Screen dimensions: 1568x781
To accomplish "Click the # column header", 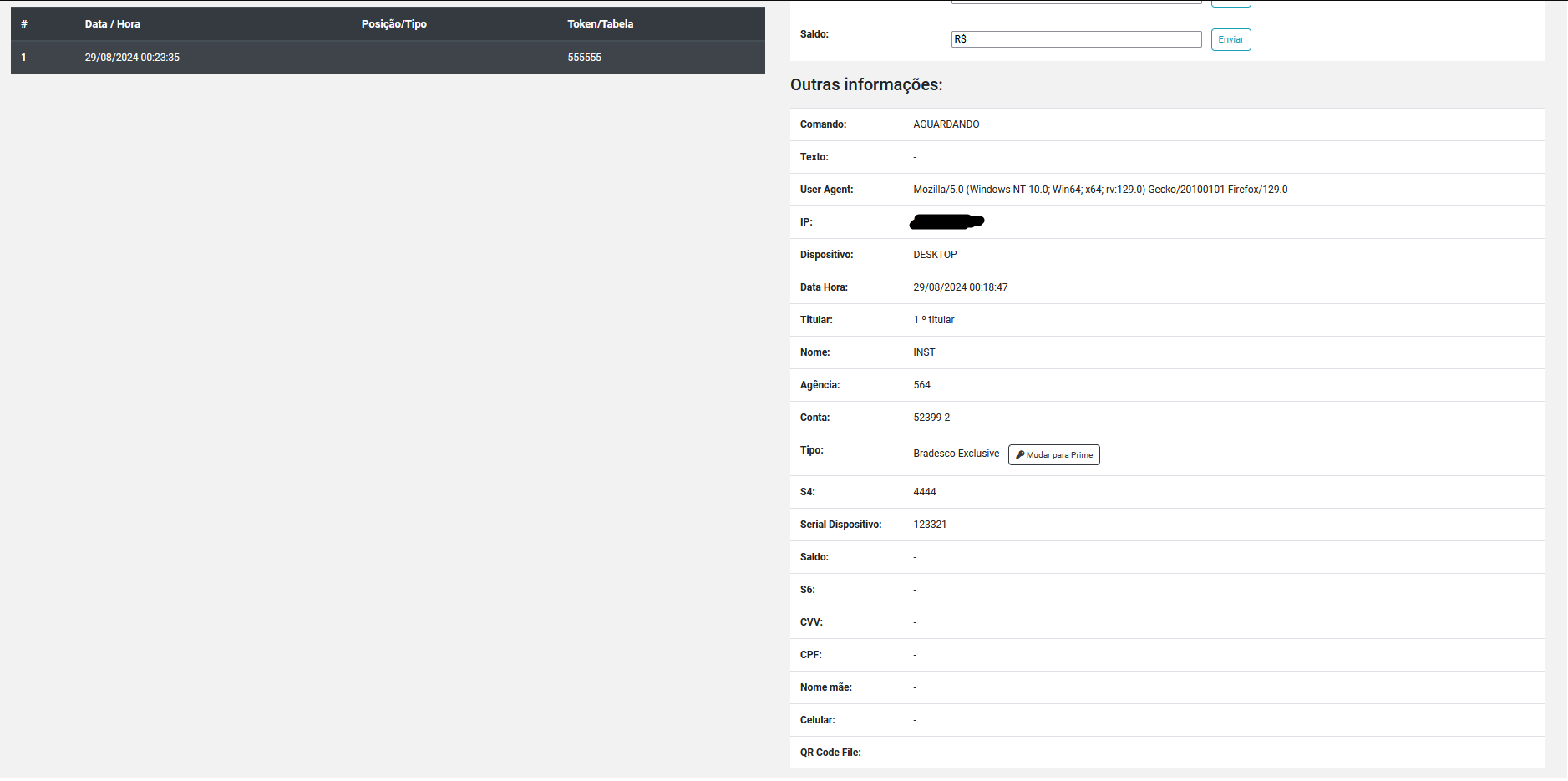I will 24,24.
